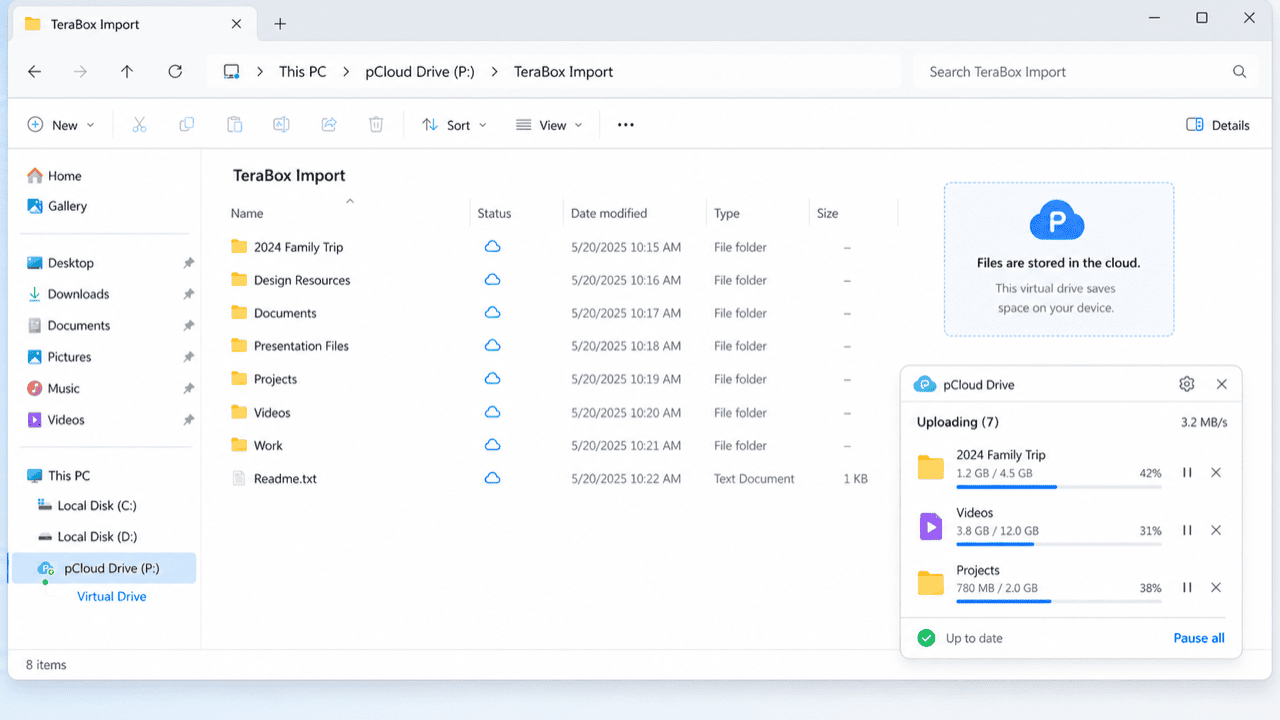Click Projects upload progress bar
The width and height of the screenshot is (1280, 720).
point(1059,602)
